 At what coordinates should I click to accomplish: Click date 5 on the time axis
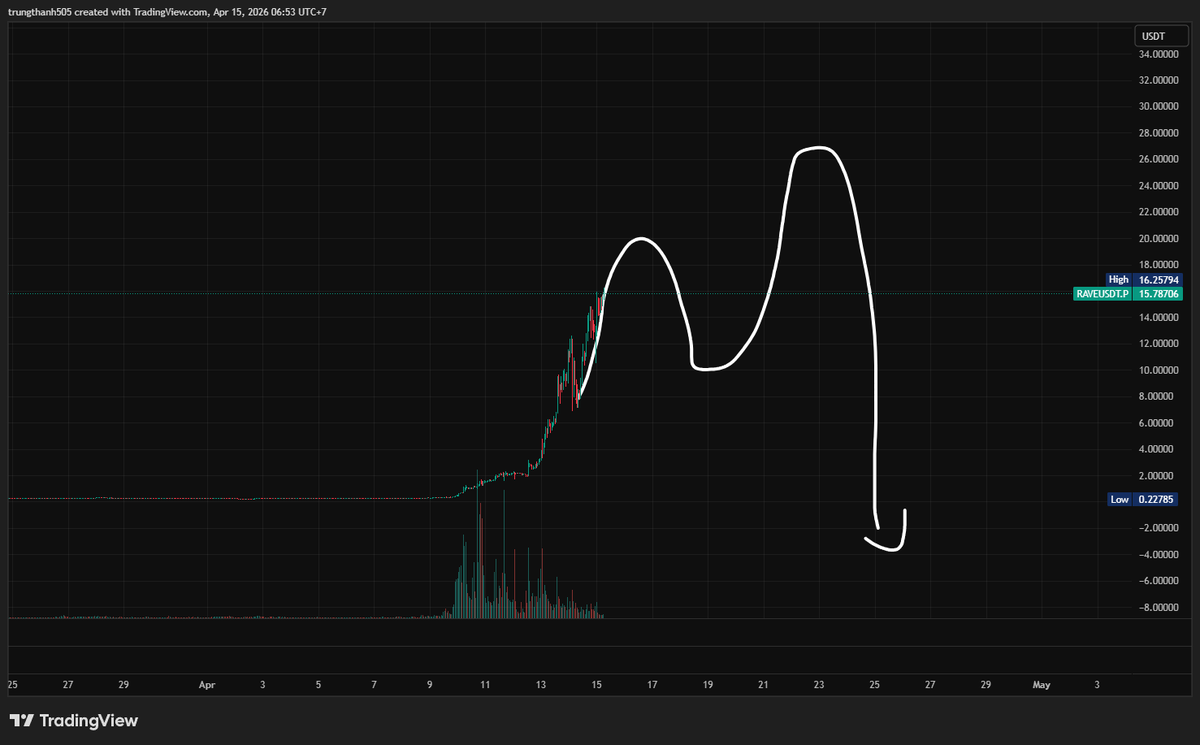point(318,685)
